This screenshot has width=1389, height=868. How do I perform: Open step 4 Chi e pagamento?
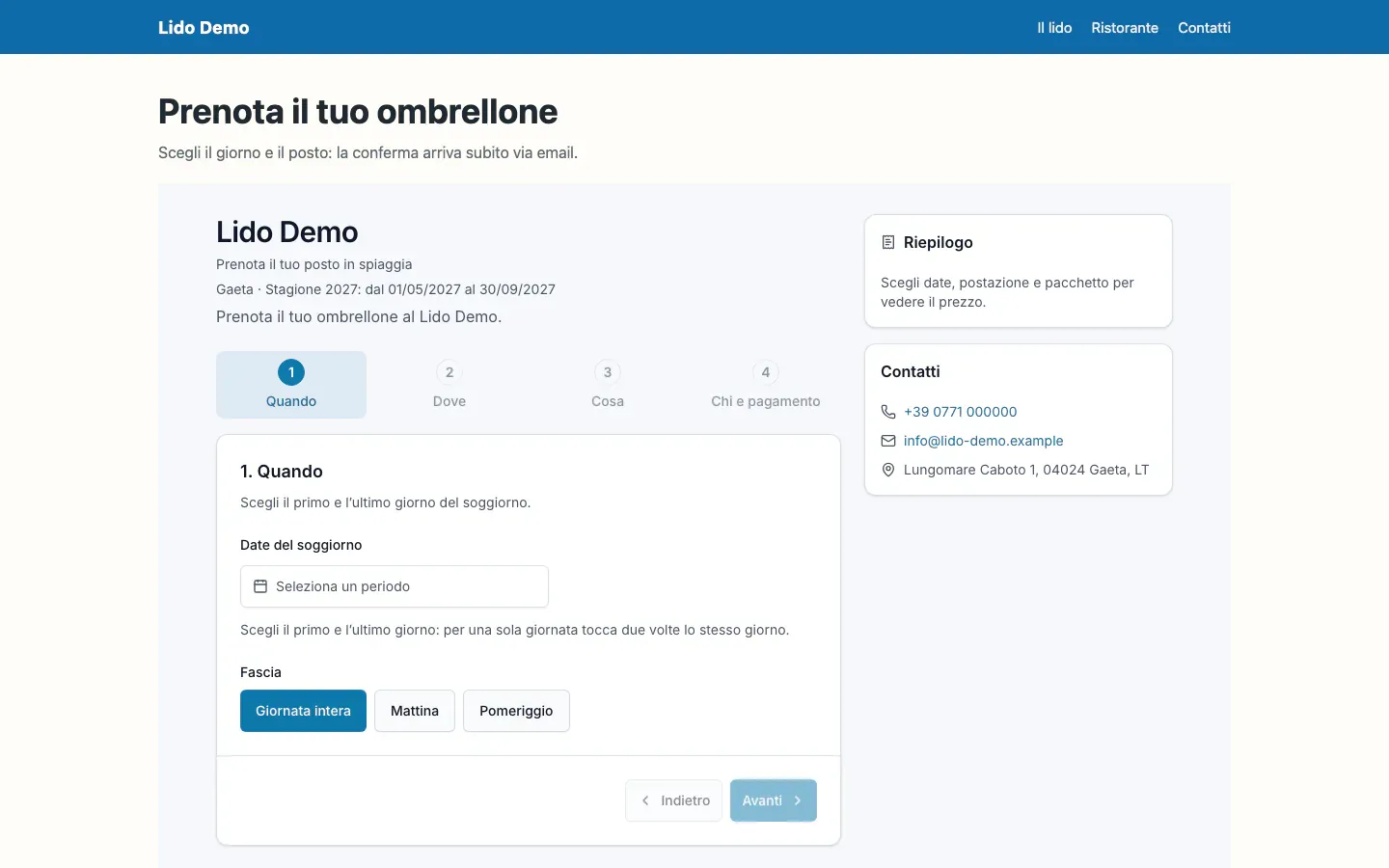point(766,385)
